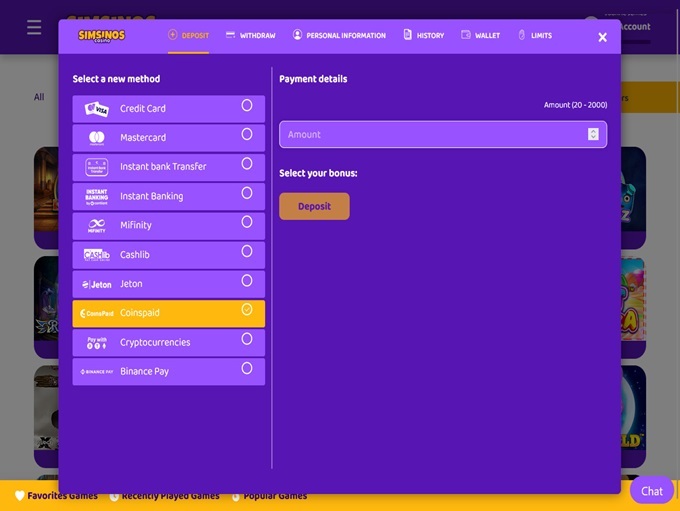Go to the Wallet tab
This screenshot has height=511, width=680.
pos(480,35)
